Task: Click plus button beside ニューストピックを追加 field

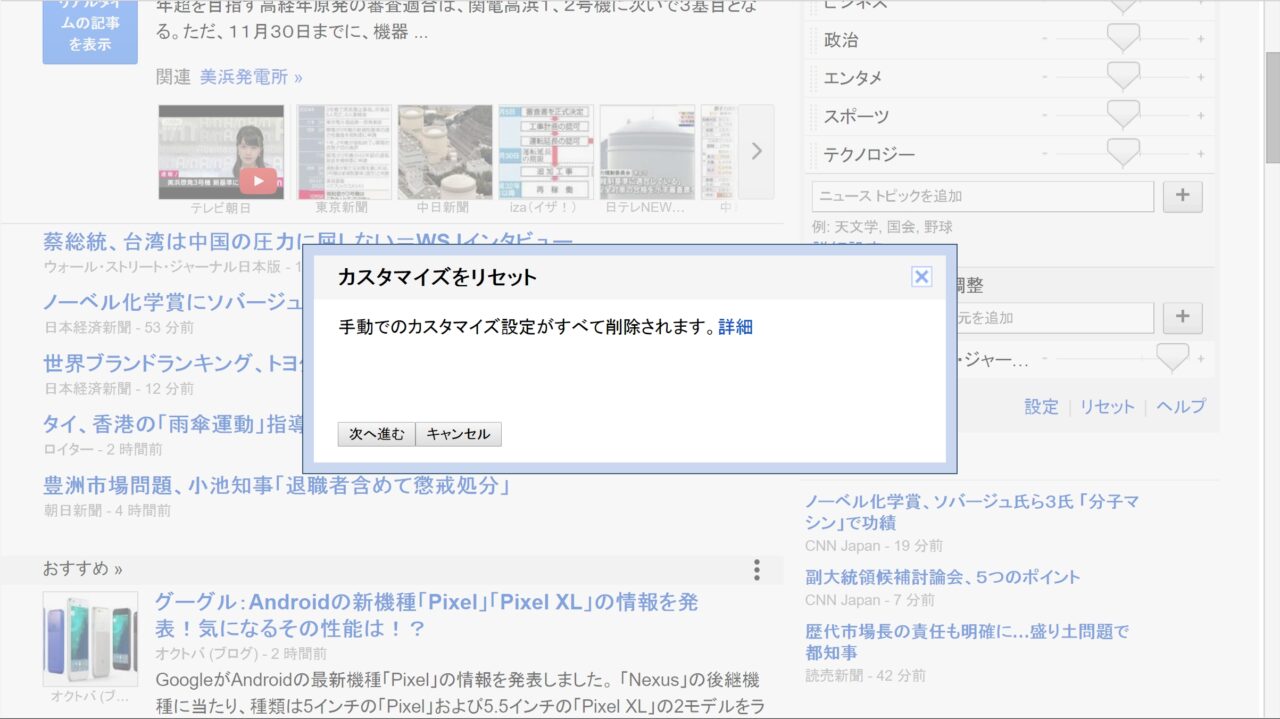Action: coord(1182,196)
